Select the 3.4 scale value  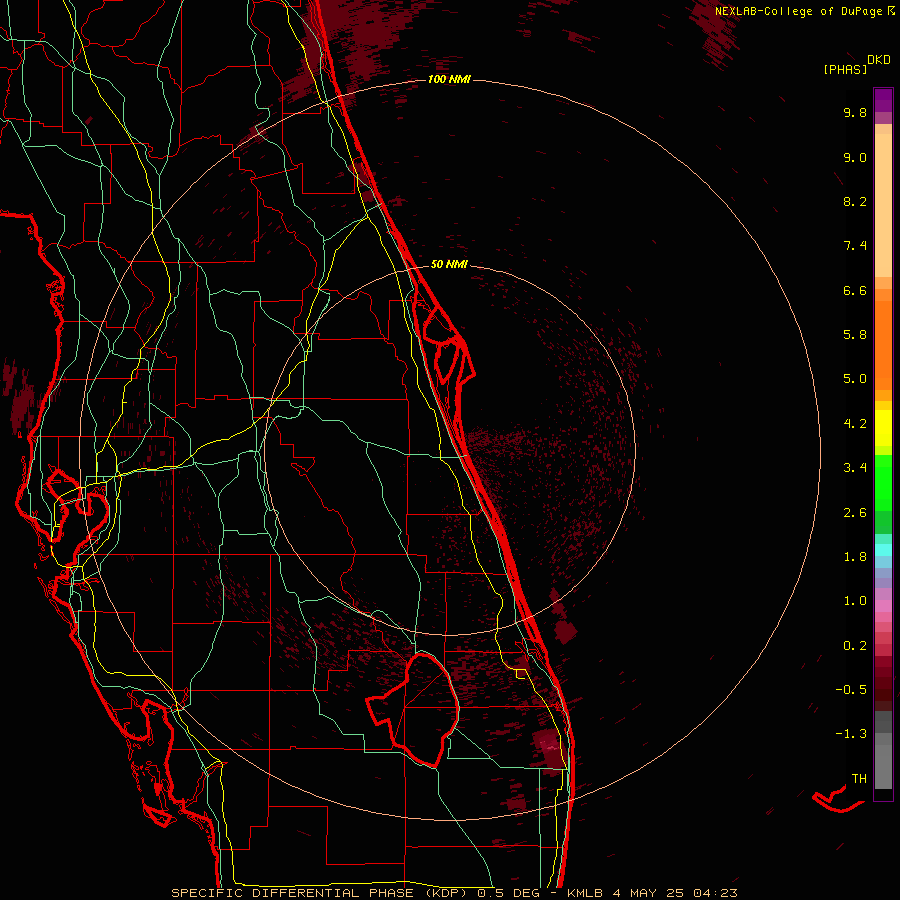855,468
